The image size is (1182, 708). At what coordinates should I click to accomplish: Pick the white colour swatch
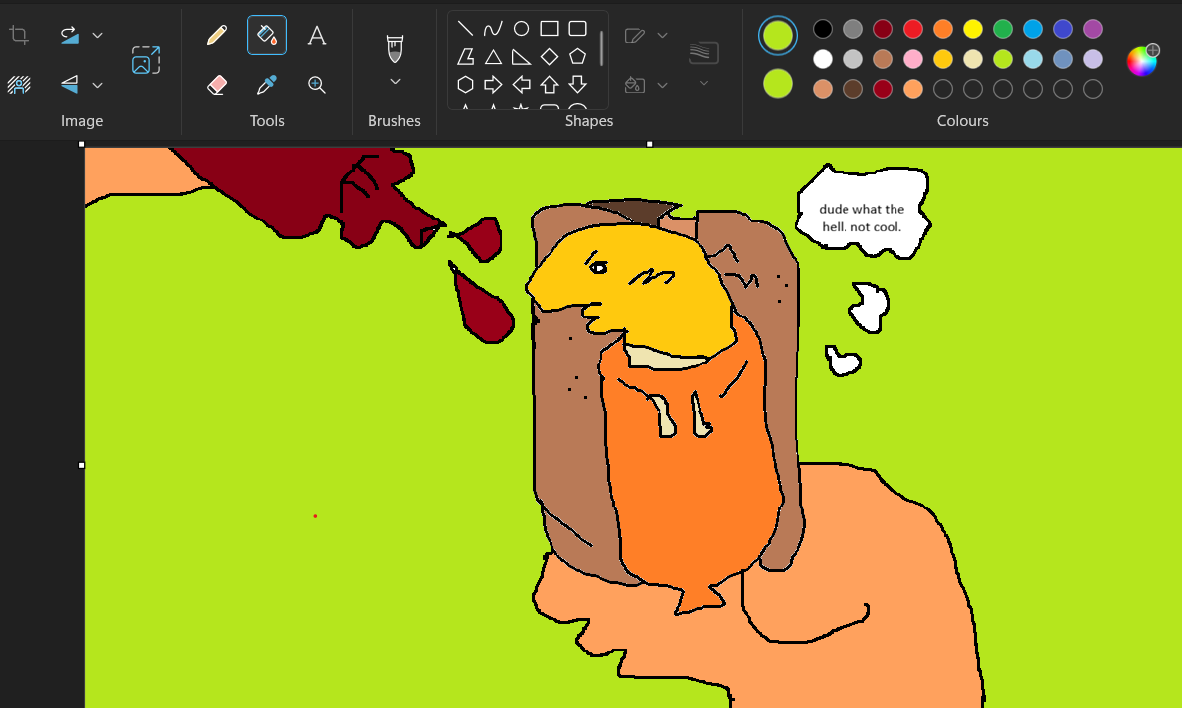tap(823, 59)
